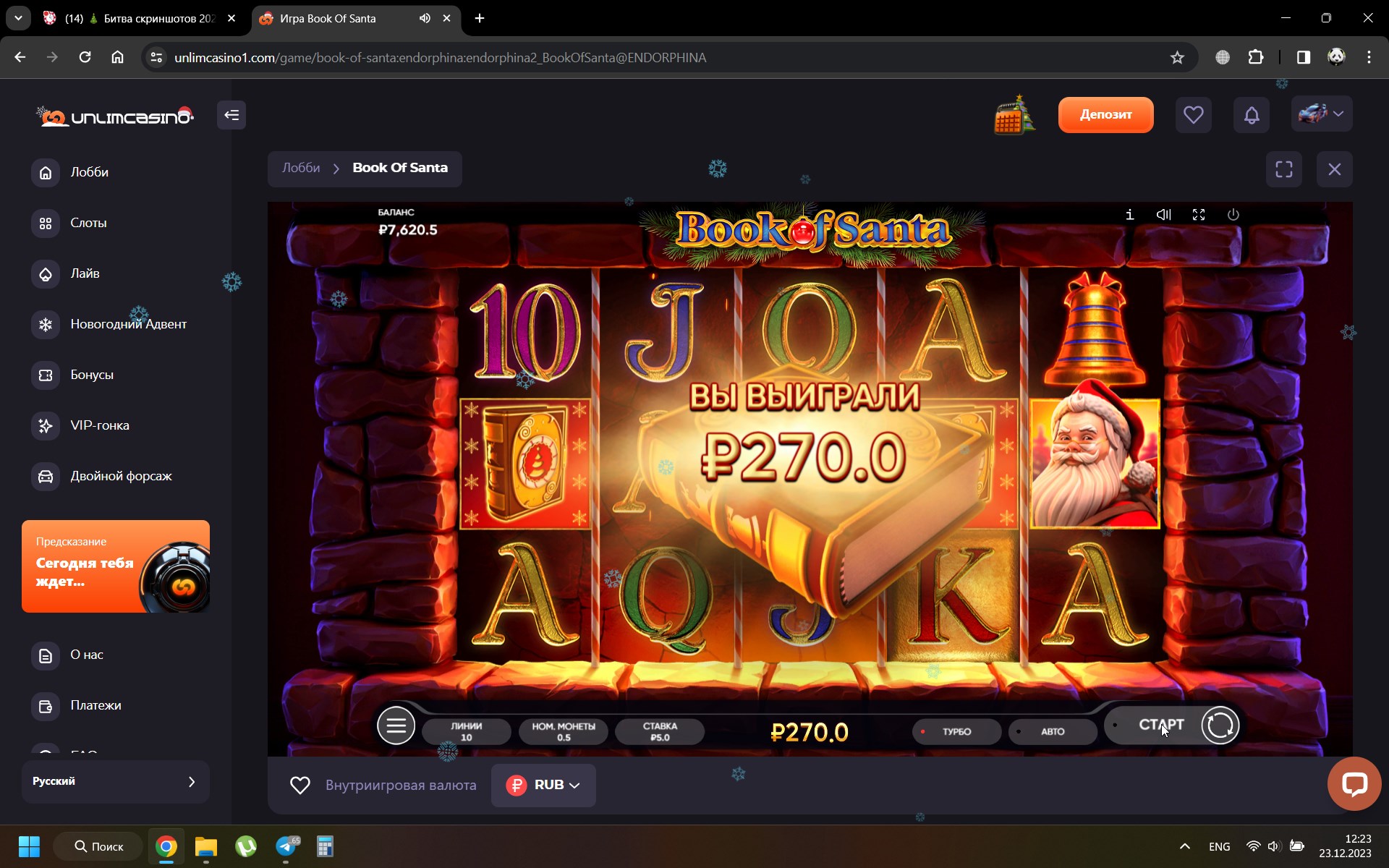The width and height of the screenshot is (1389, 868).
Task: Mute the game sound icon
Action: tap(1163, 215)
